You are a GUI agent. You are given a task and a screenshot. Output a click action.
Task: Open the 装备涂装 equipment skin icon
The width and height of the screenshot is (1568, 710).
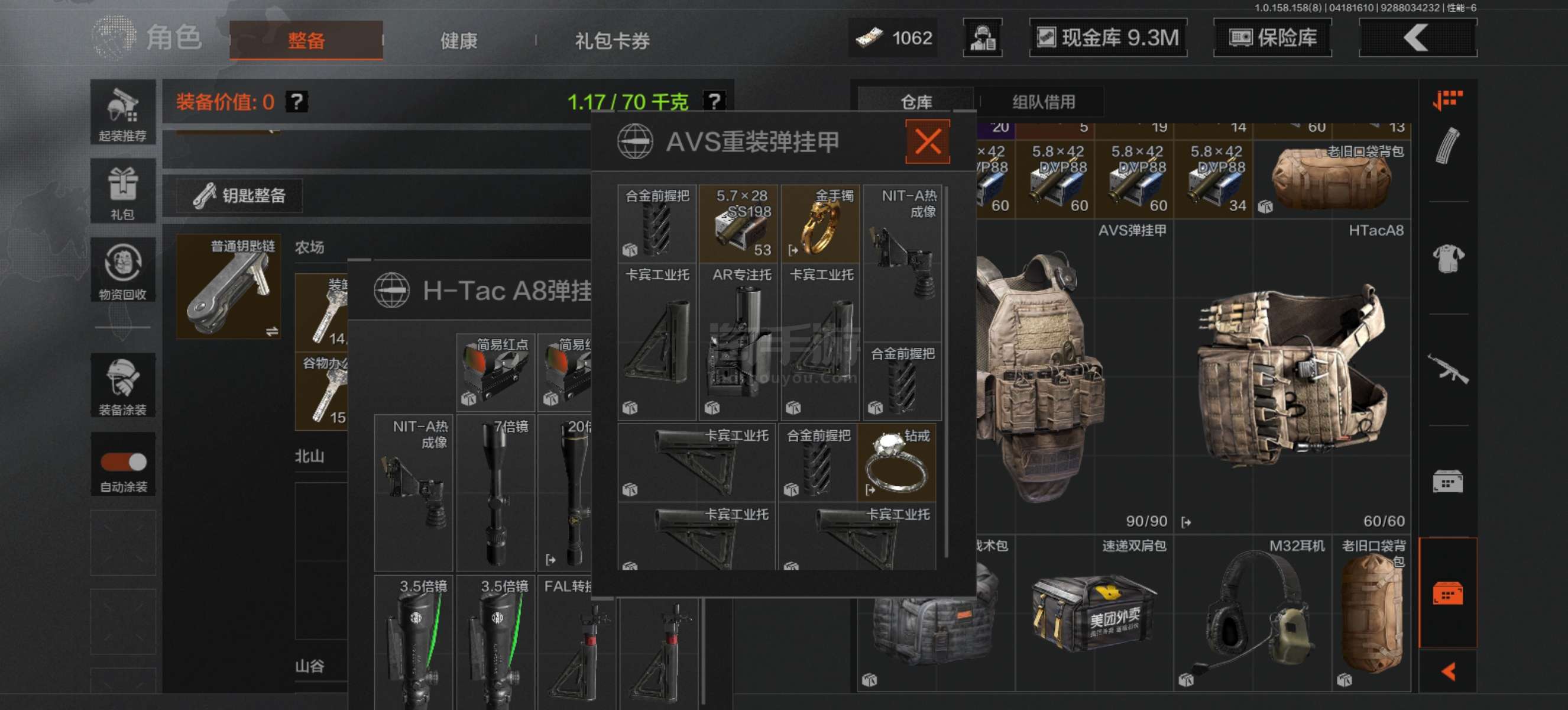click(x=123, y=385)
